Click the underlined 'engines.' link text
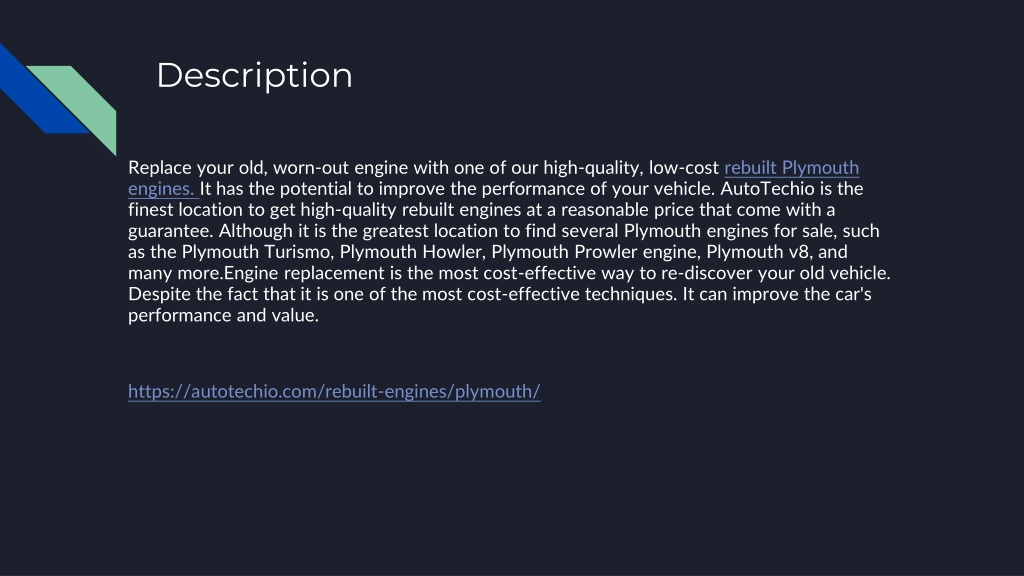The image size is (1024, 576). [161, 189]
